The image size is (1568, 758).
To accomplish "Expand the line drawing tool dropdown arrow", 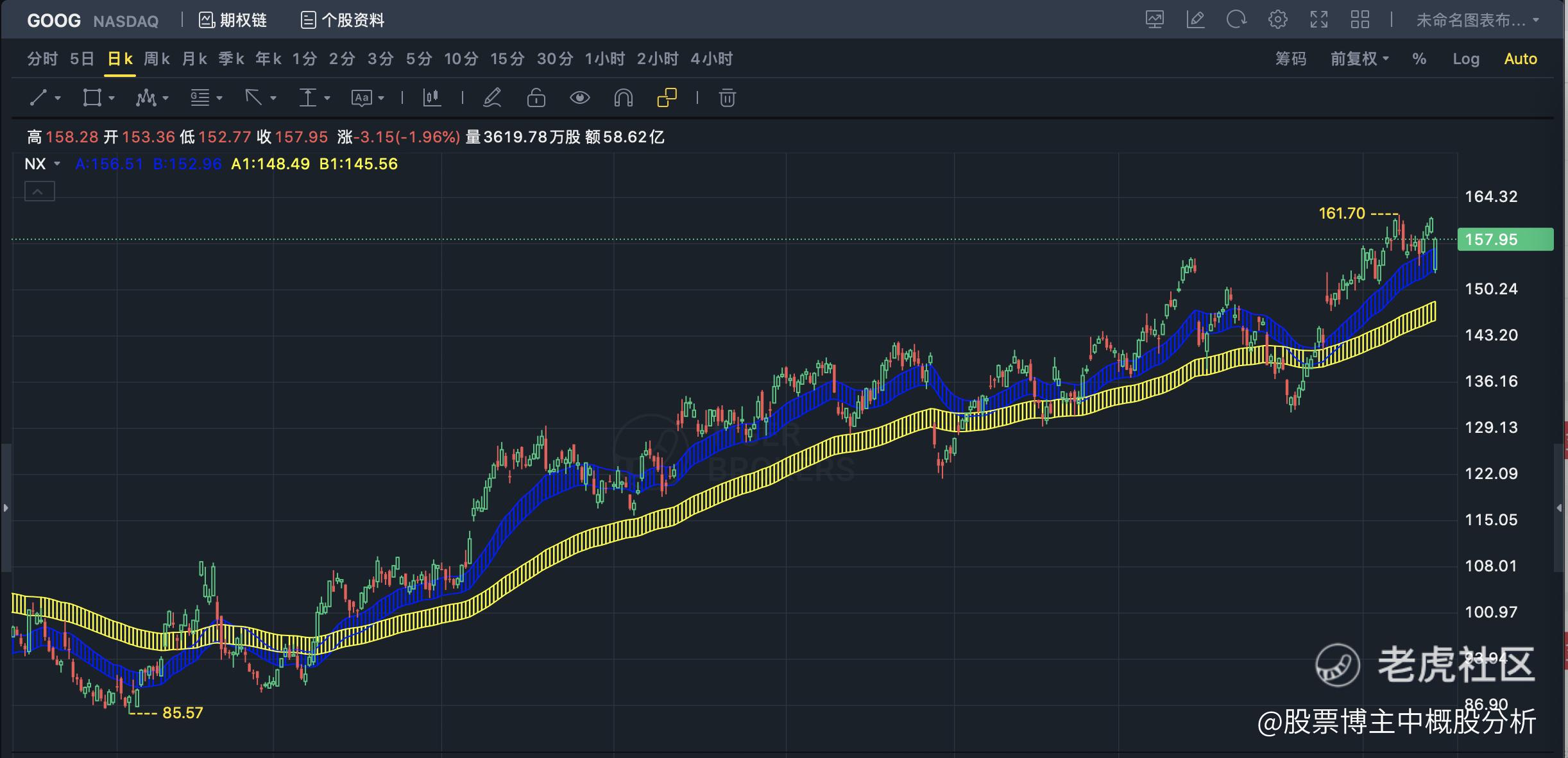I will [58, 98].
